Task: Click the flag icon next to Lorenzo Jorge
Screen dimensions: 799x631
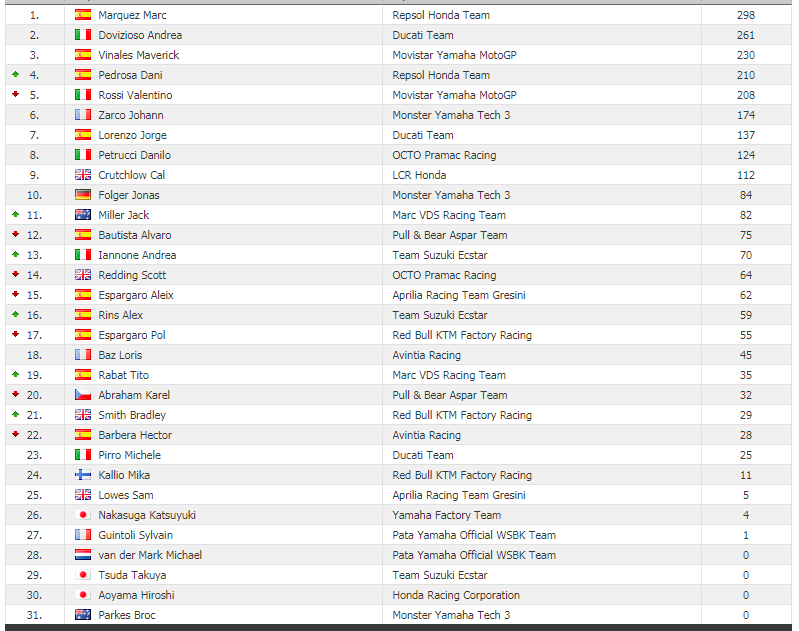Action: click(x=83, y=135)
